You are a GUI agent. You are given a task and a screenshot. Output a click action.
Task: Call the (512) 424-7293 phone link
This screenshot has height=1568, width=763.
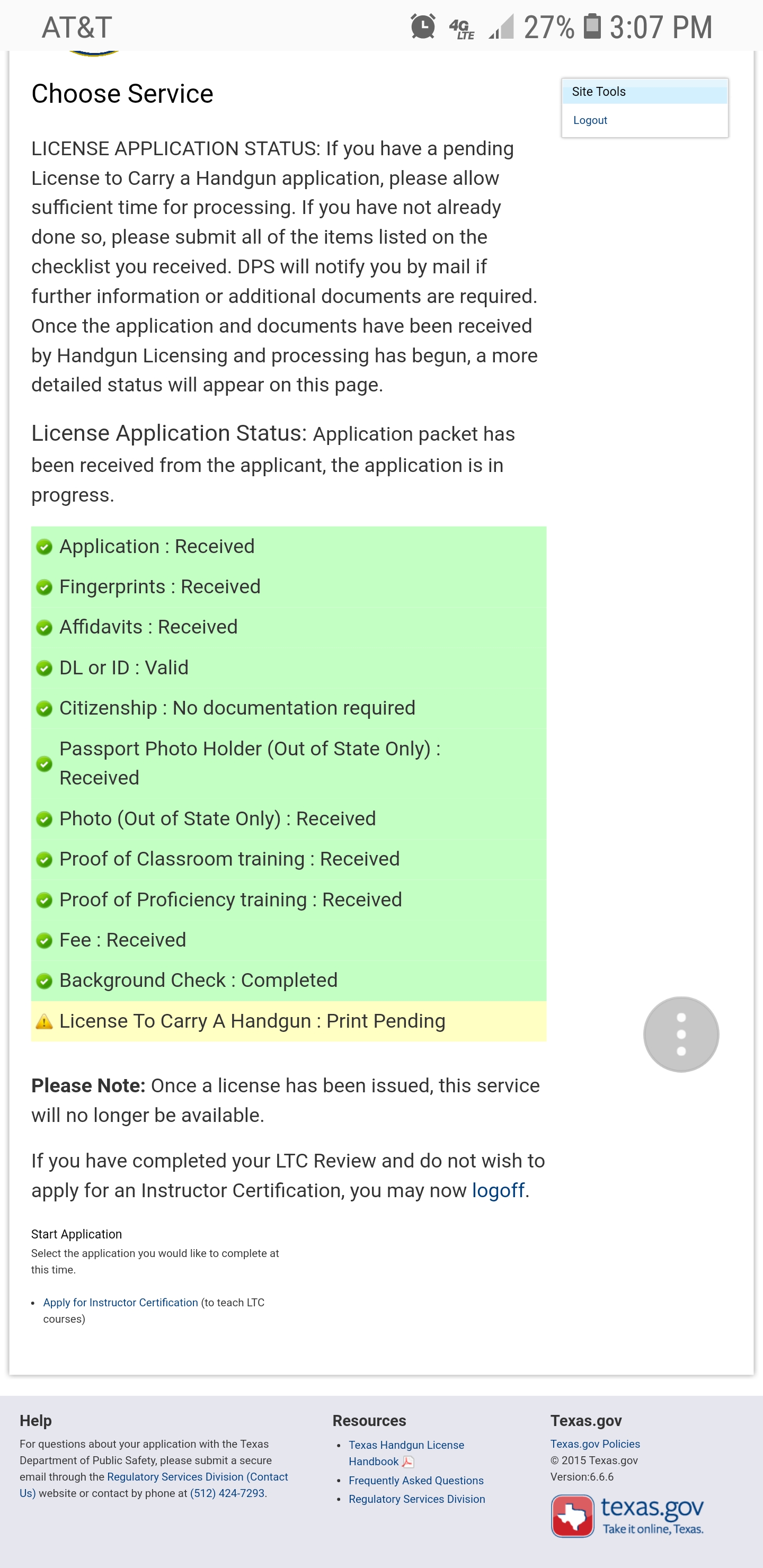pos(227,1493)
